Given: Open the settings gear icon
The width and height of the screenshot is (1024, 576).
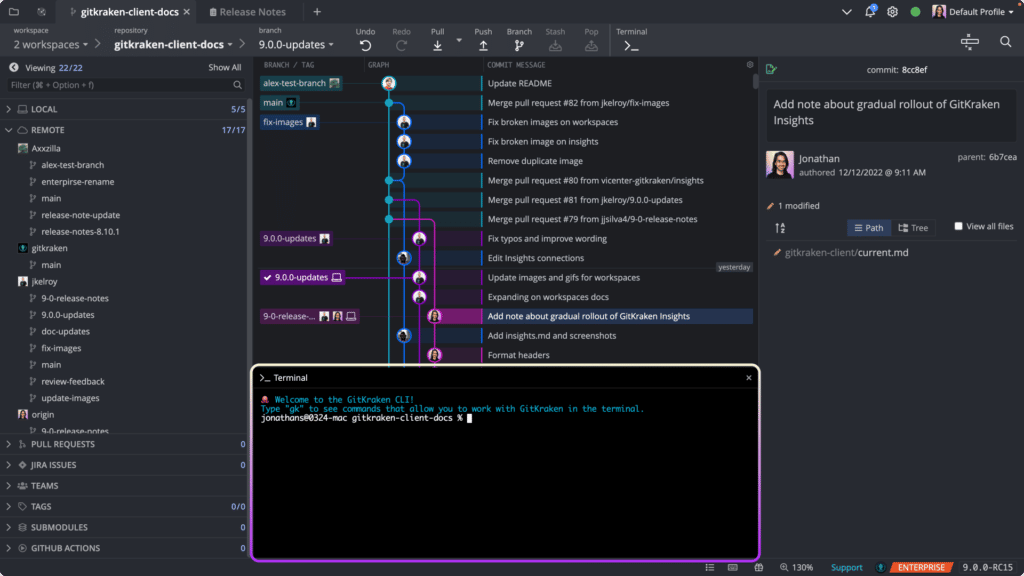Looking at the screenshot, I should [x=892, y=10].
